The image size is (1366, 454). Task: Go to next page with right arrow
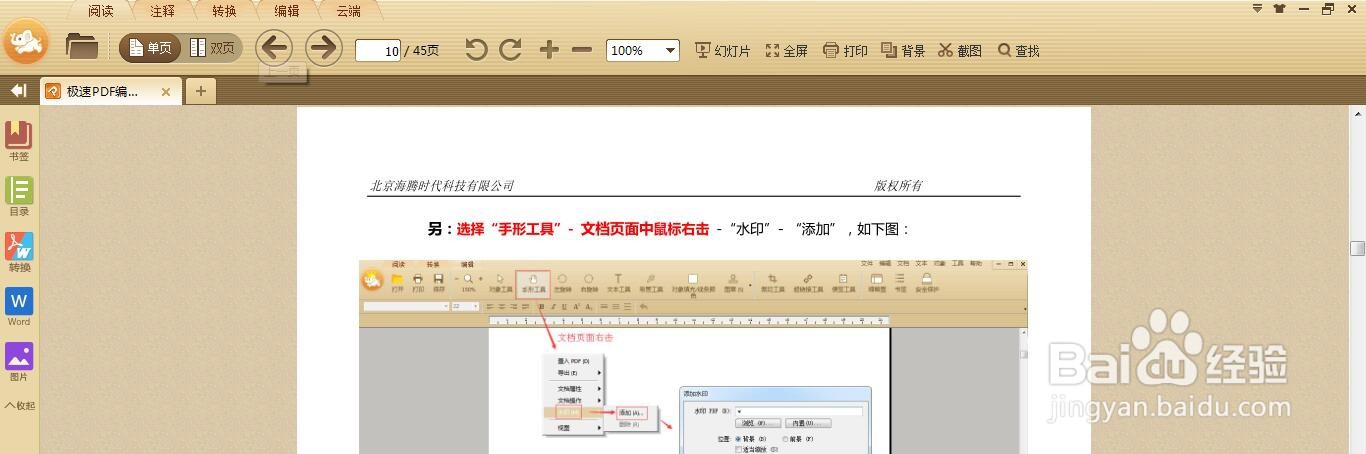[324, 48]
